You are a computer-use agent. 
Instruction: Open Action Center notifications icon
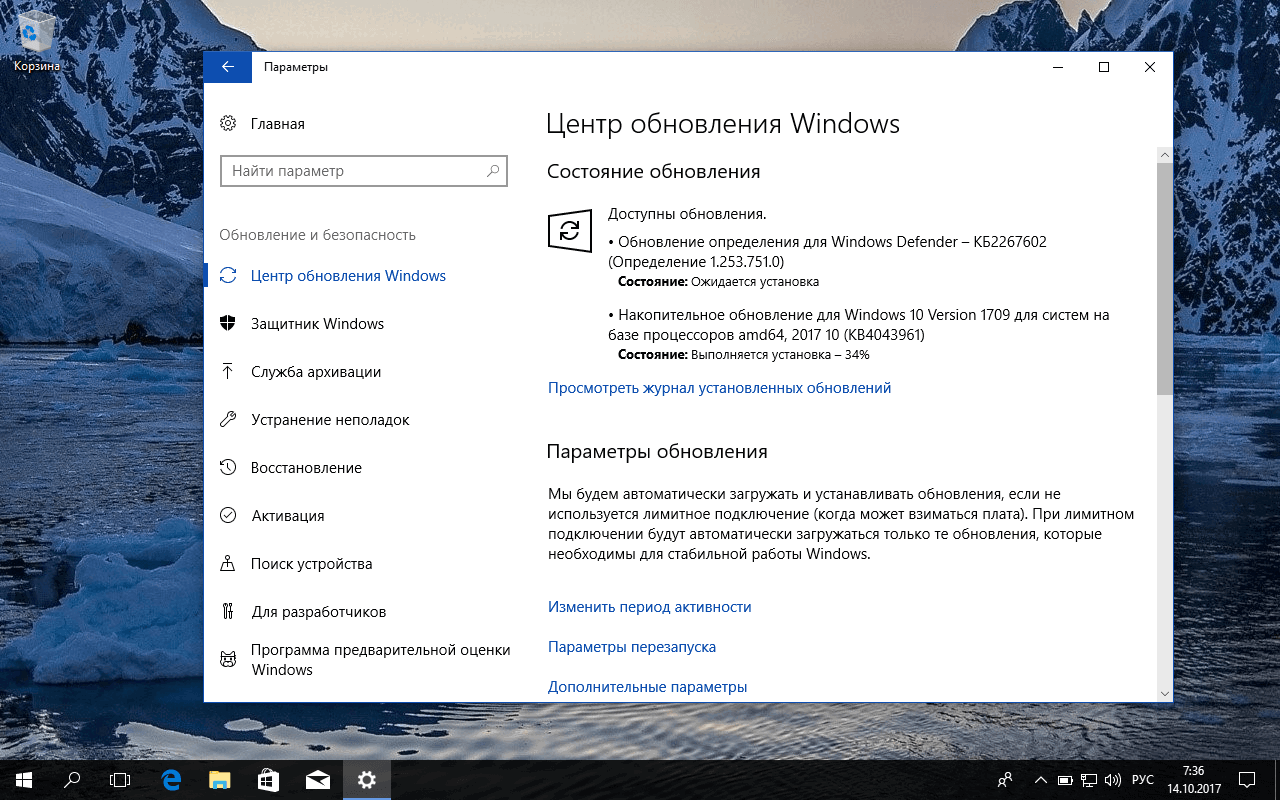(x=1245, y=779)
